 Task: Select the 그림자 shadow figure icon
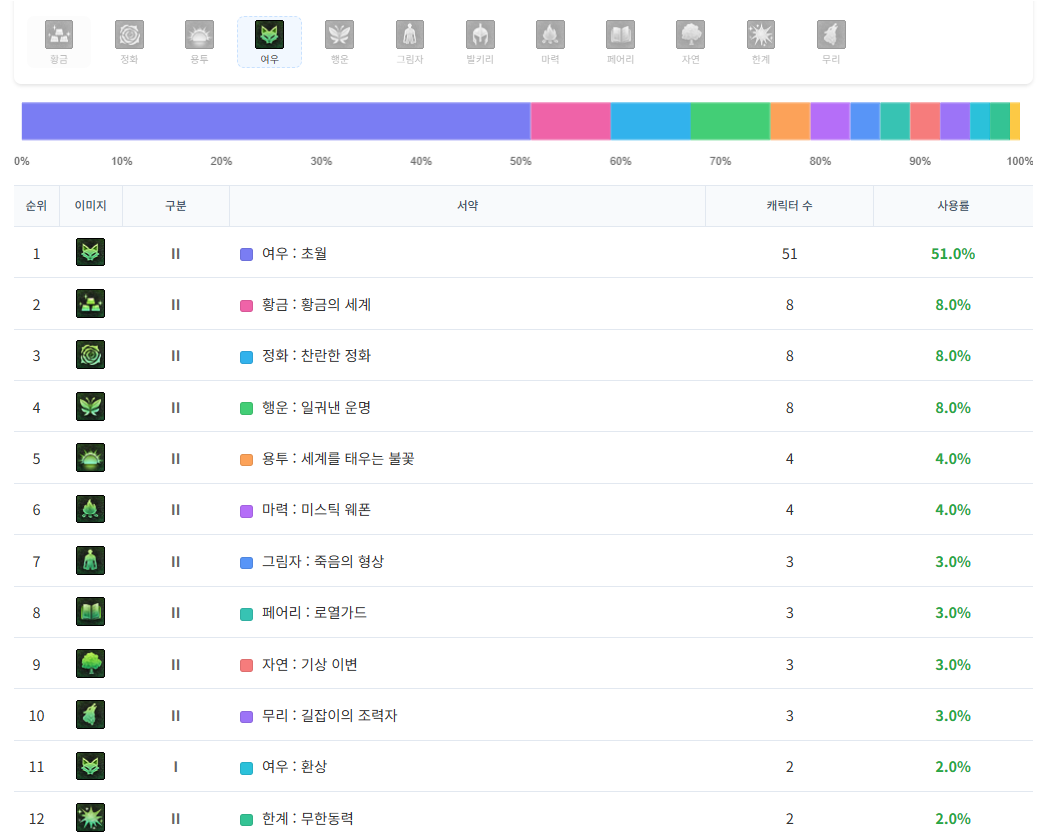410,35
